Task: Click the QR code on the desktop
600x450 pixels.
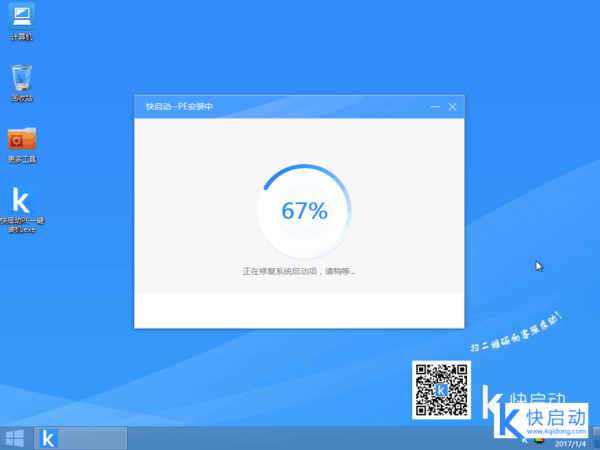Action: (x=441, y=390)
